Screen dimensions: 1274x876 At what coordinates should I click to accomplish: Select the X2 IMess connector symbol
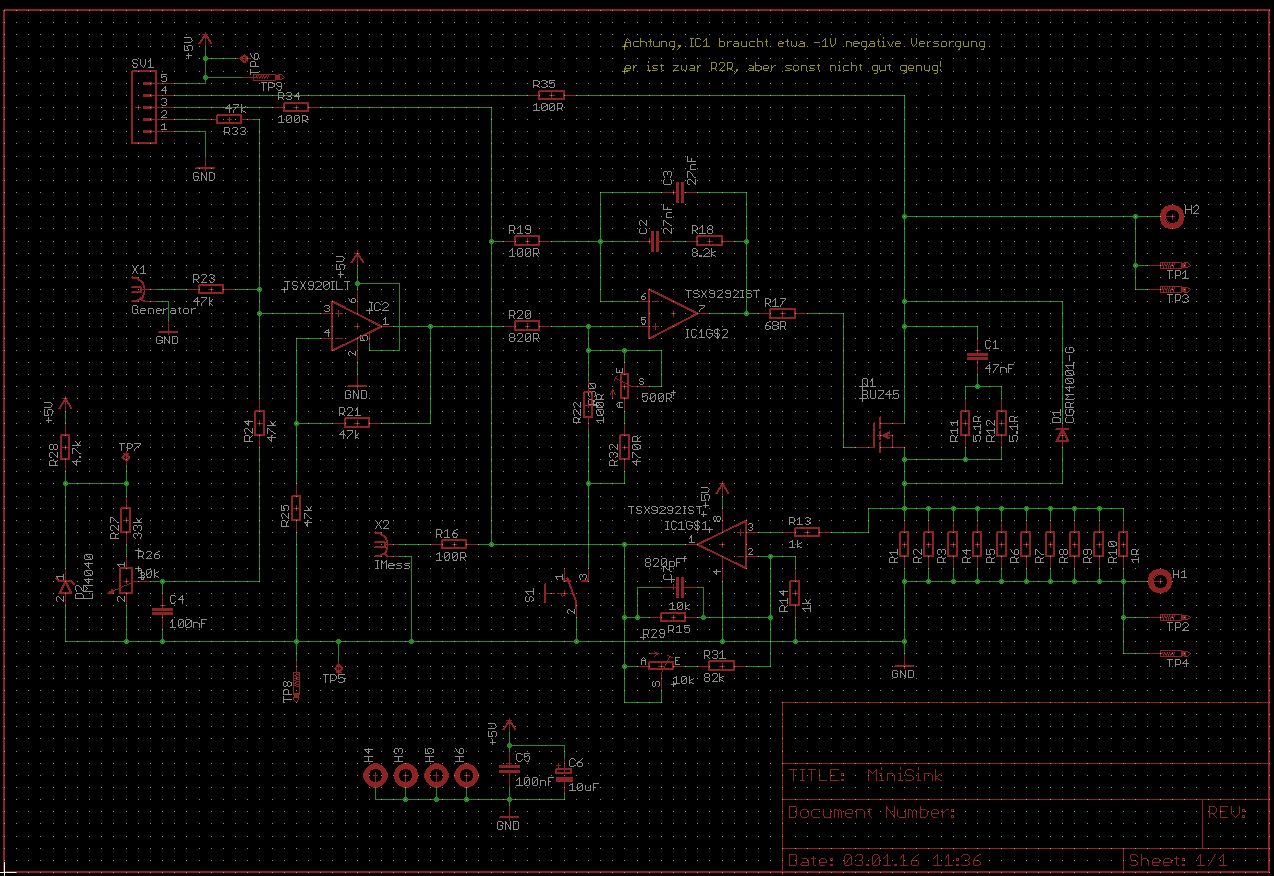[x=381, y=544]
